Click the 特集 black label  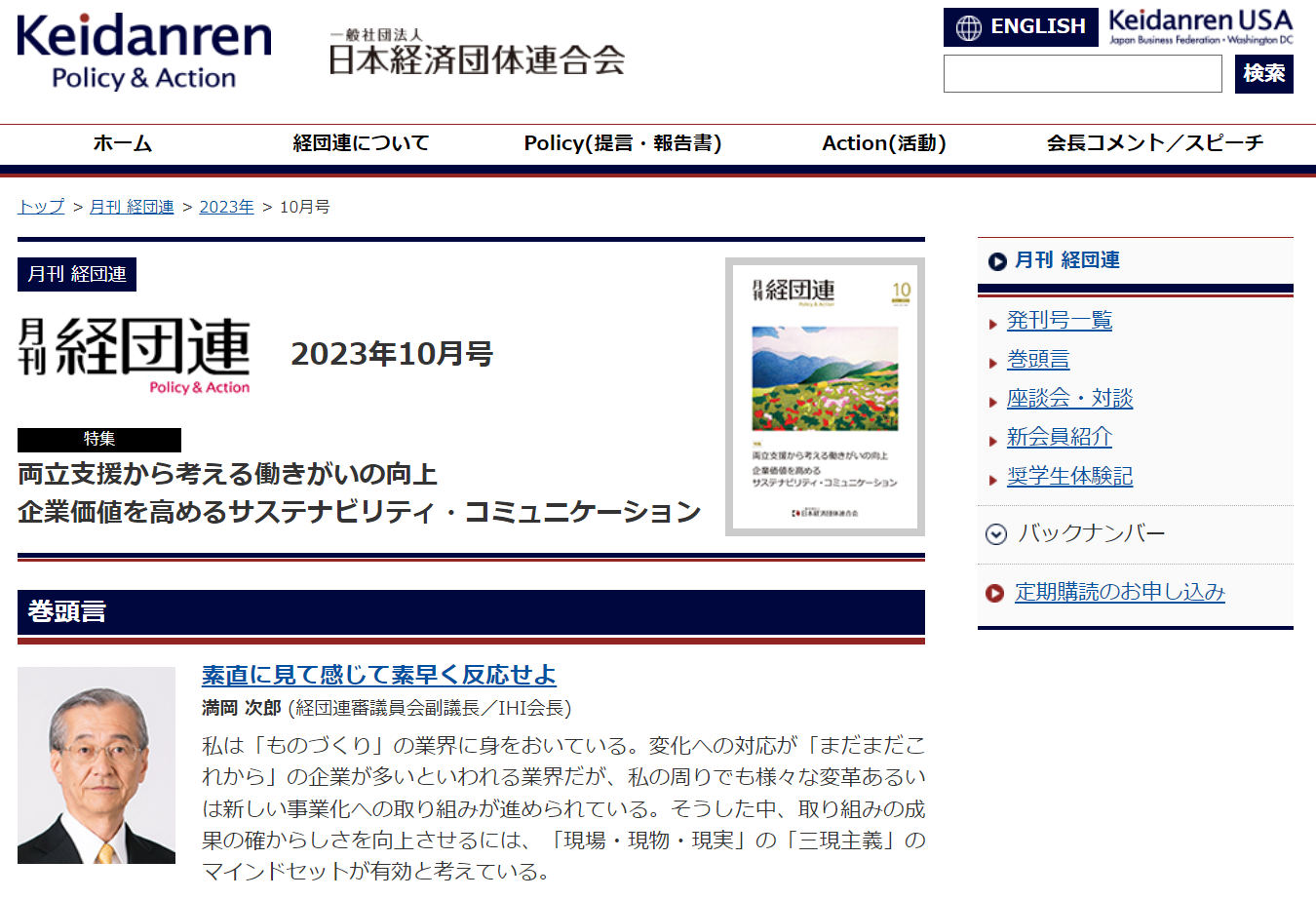[x=99, y=440]
